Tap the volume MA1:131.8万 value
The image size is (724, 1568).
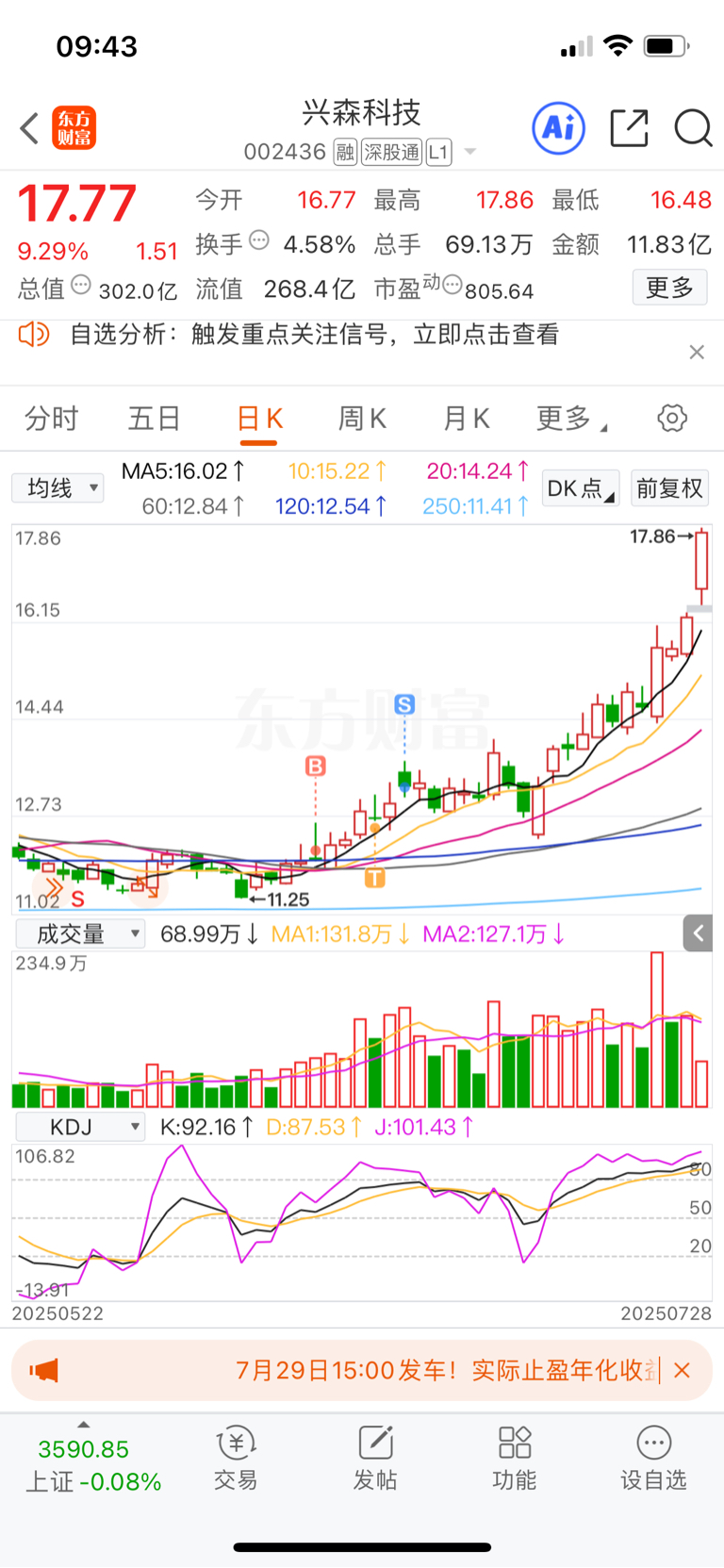[x=340, y=934]
